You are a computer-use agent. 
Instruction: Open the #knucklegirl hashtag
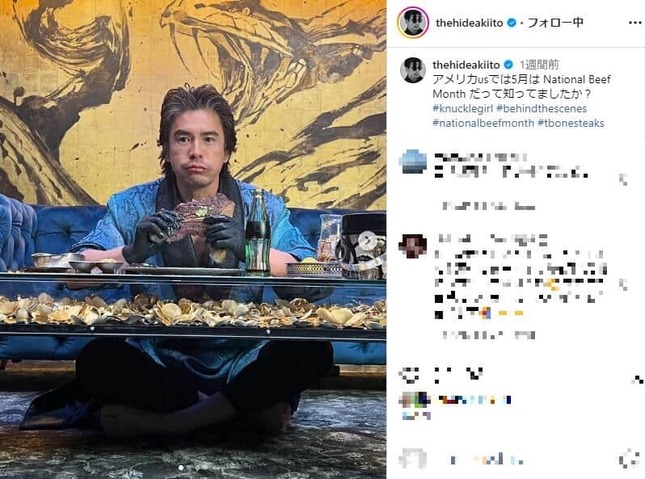tap(463, 109)
